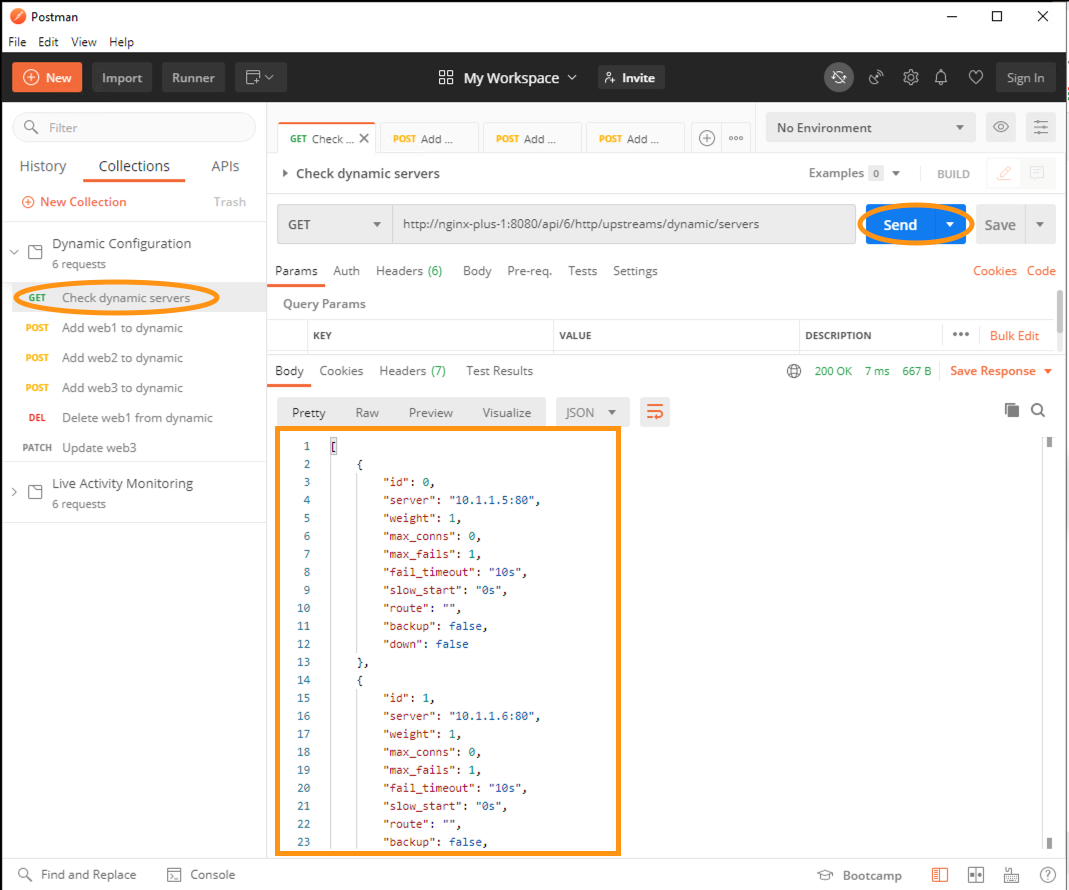Open the comments icon next to BUILD
1069x890 pixels.
[1037, 173]
